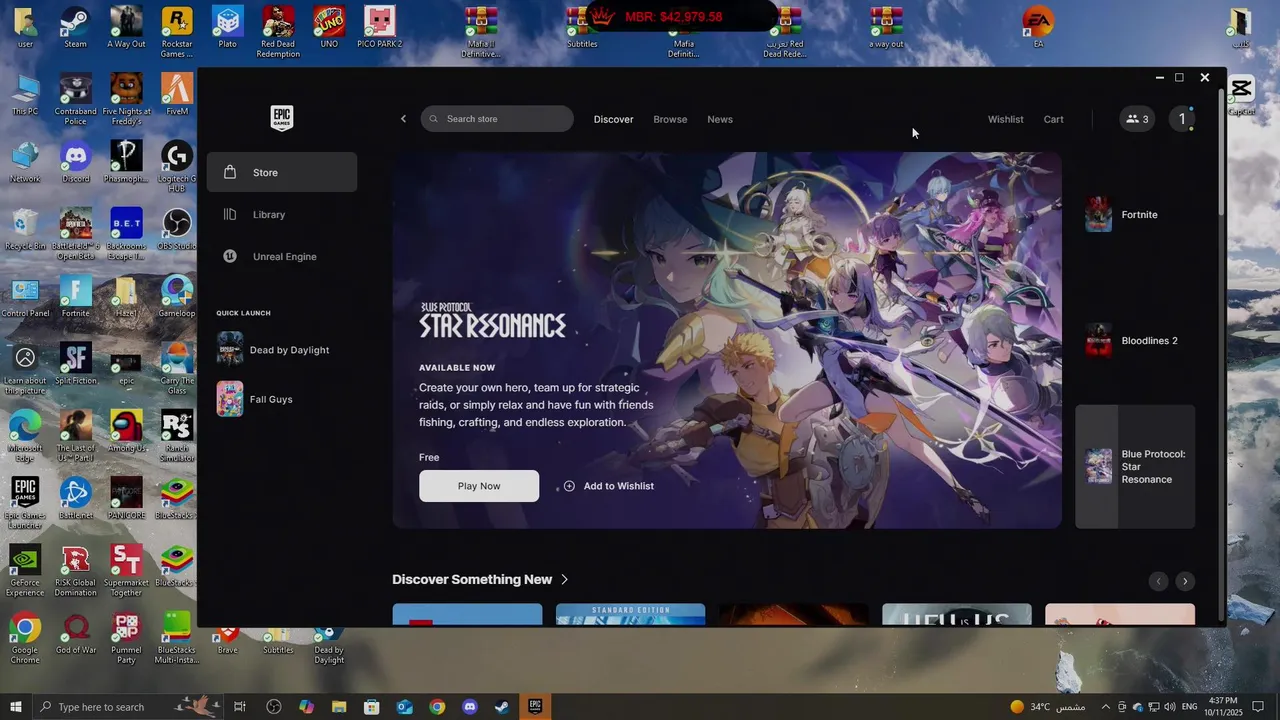Open Discover Something New section heading
The width and height of the screenshot is (1280, 720).
pyautogui.click(x=480, y=580)
